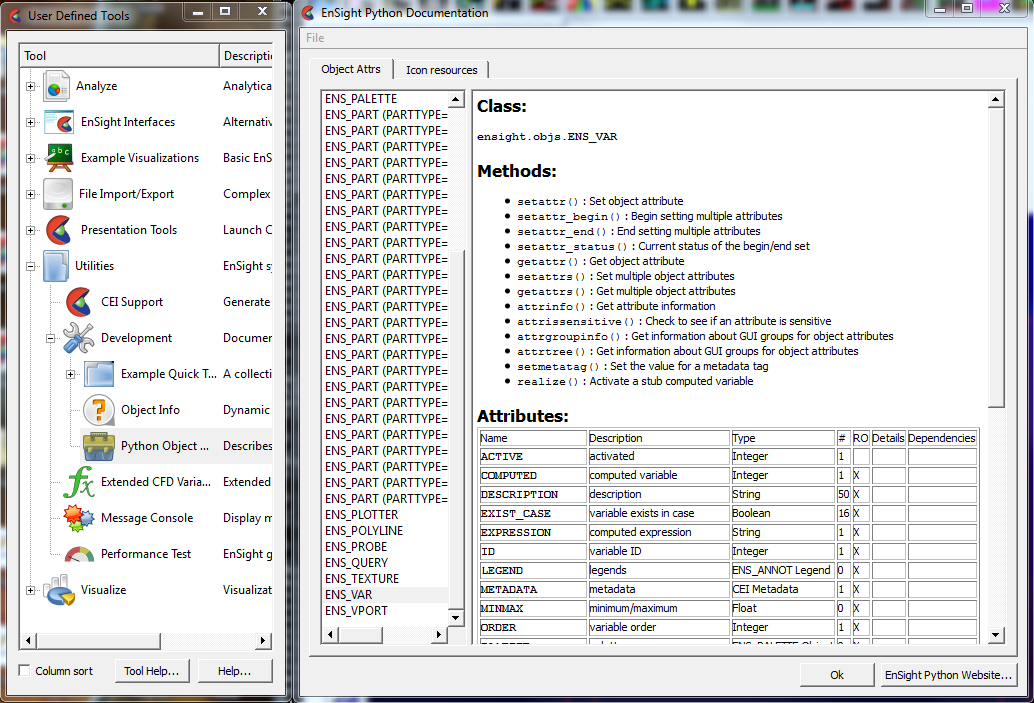Click the tools tree horizontal scroll right arrow
This screenshot has width=1034, height=703.
point(263,640)
